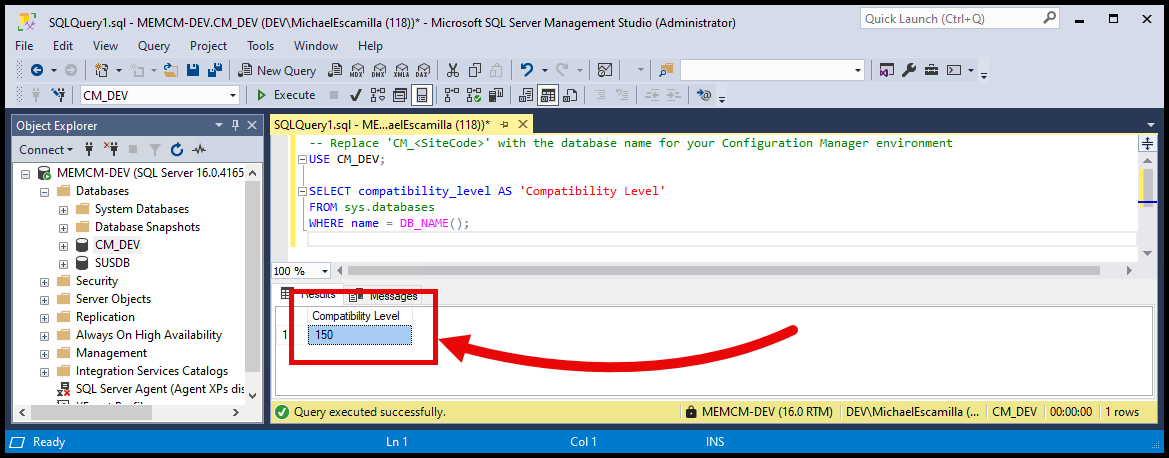Toggle Include Client Statistics
Image resolution: width=1169 pixels, height=458 pixels.
tap(495, 95)
